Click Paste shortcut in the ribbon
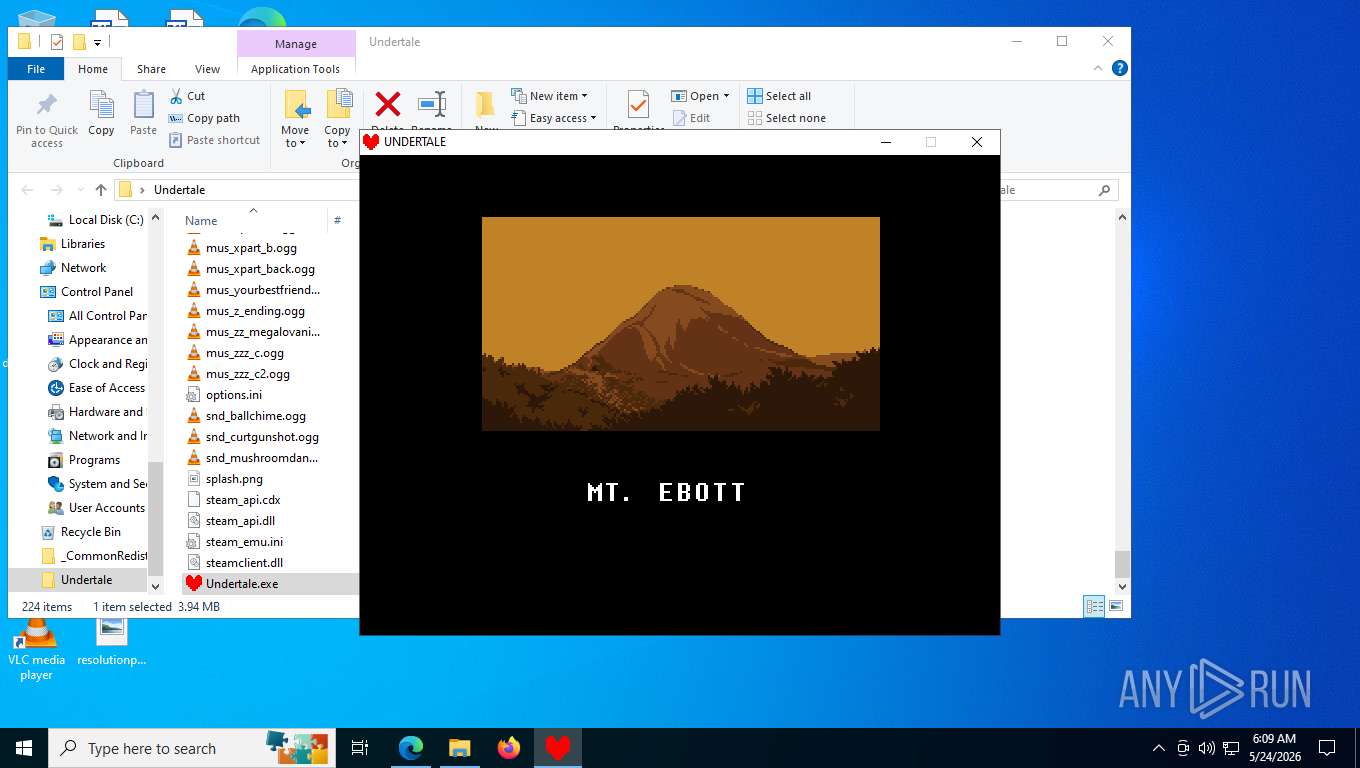 click(214, 140)
